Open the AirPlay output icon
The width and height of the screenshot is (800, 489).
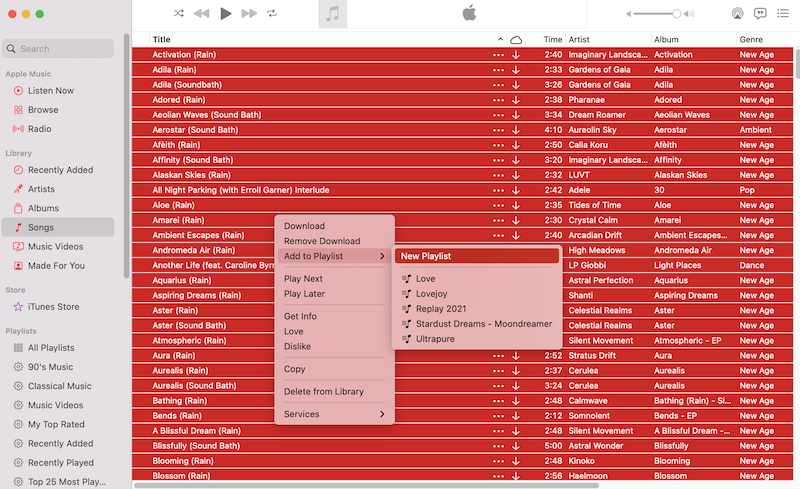click(x=737, y=14)
